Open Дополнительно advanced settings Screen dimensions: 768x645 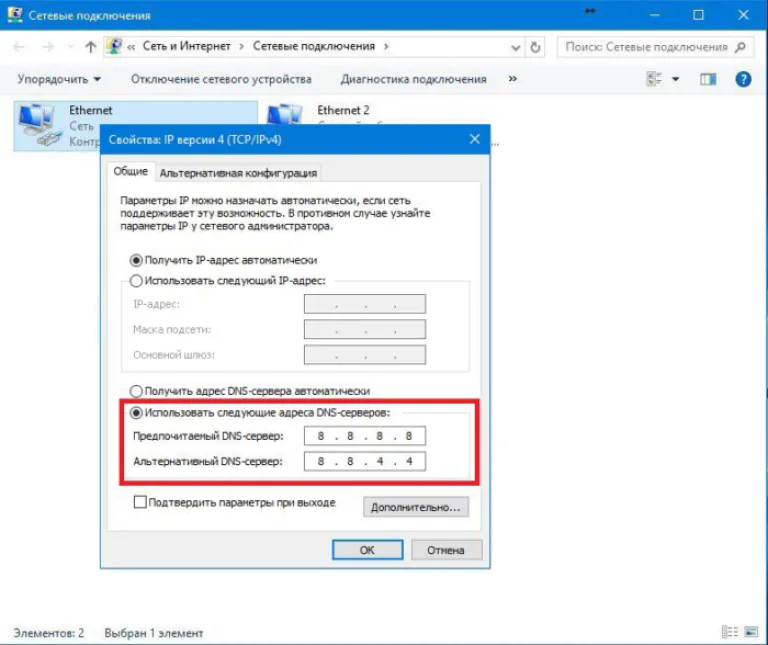pyautogui.click(x=415, y=507)
